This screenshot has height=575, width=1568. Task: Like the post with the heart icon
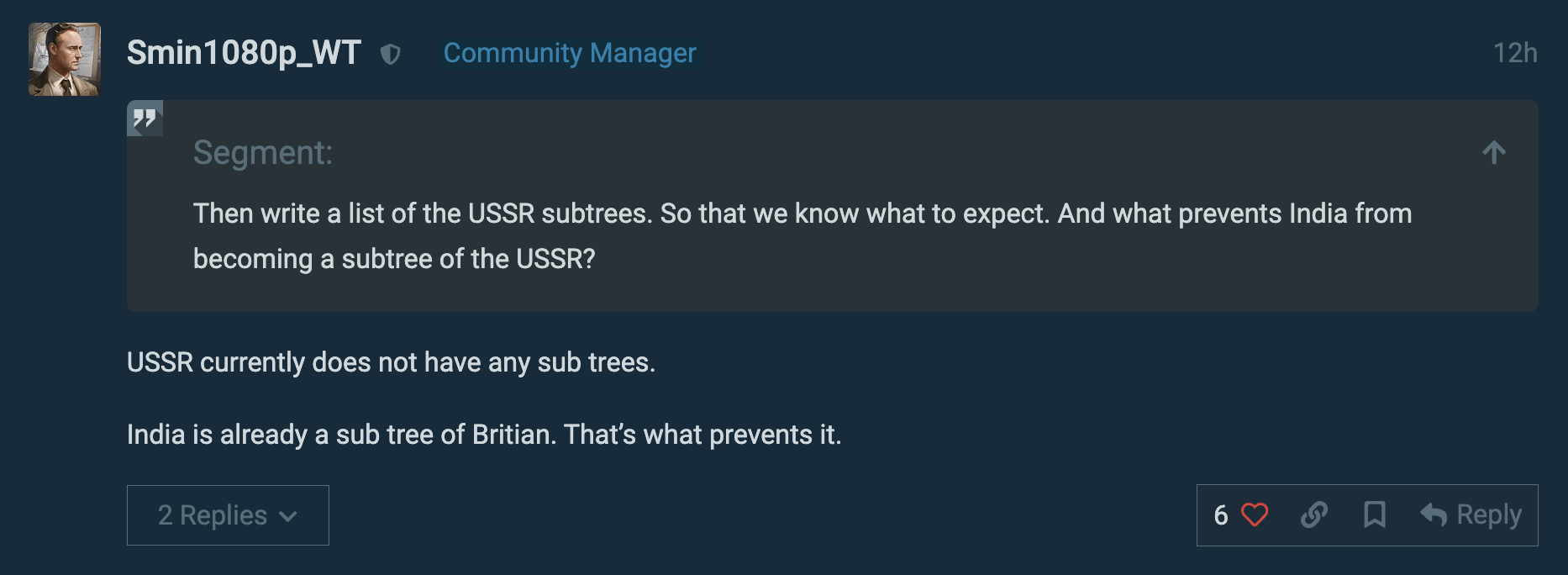(x=1255, y=514)
